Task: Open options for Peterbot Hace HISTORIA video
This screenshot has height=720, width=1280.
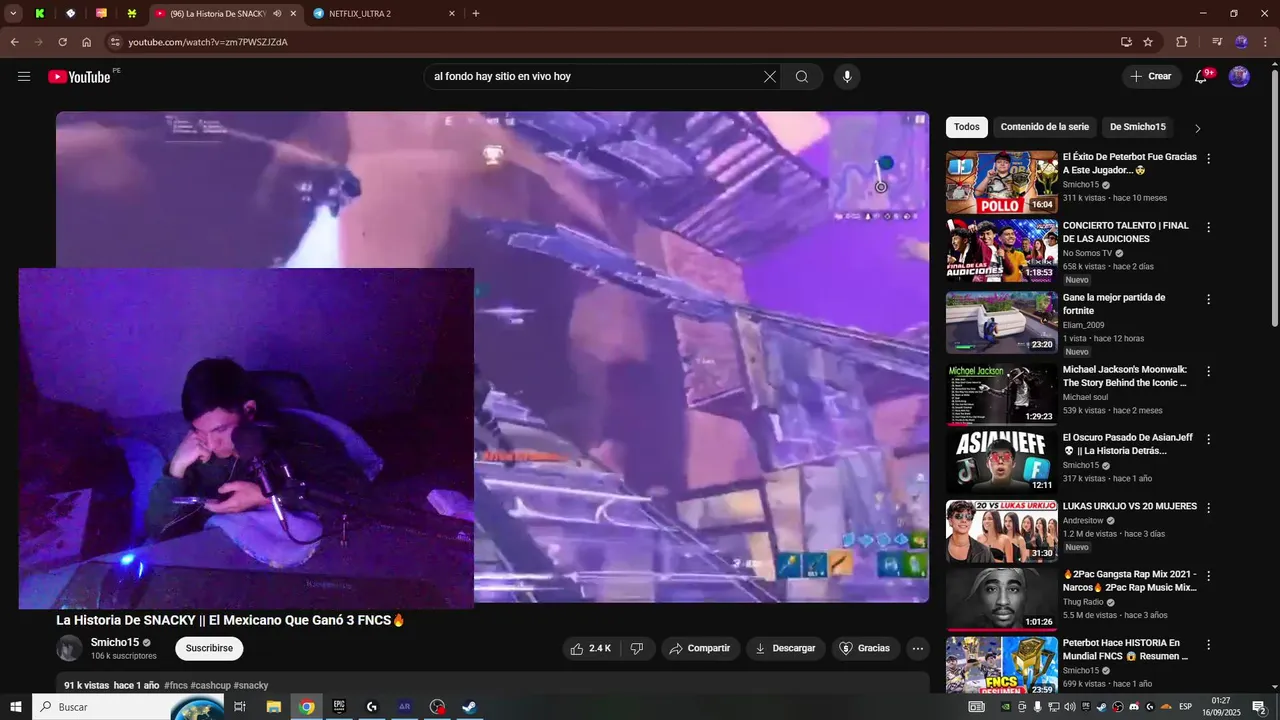Action: (1209, 645)
